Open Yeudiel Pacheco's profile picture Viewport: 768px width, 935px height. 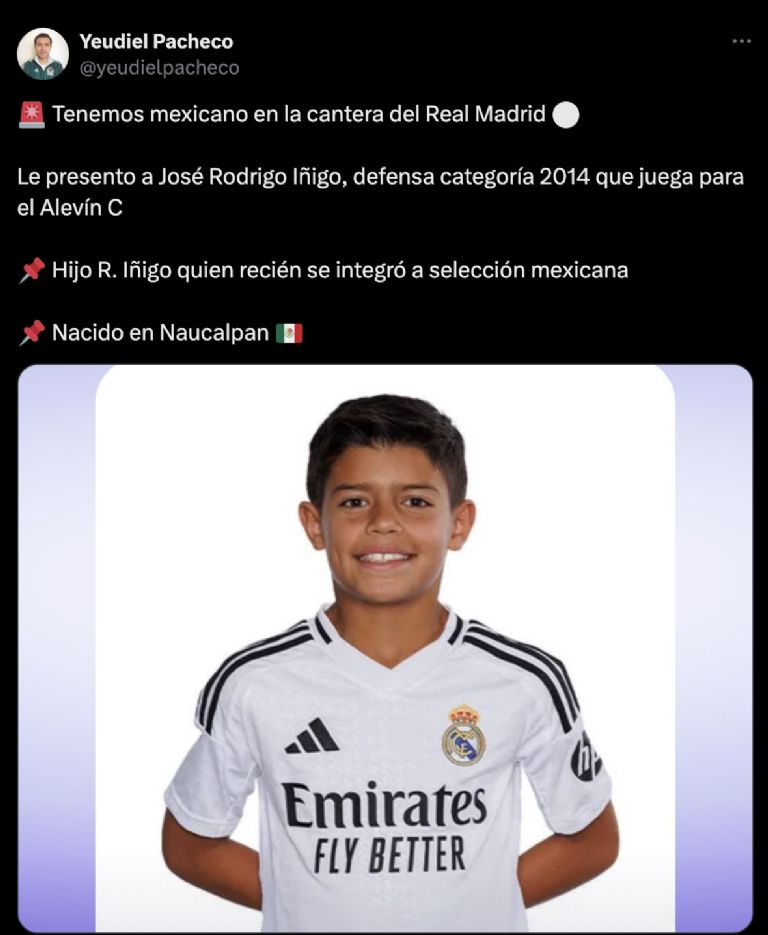coord(42,54)
